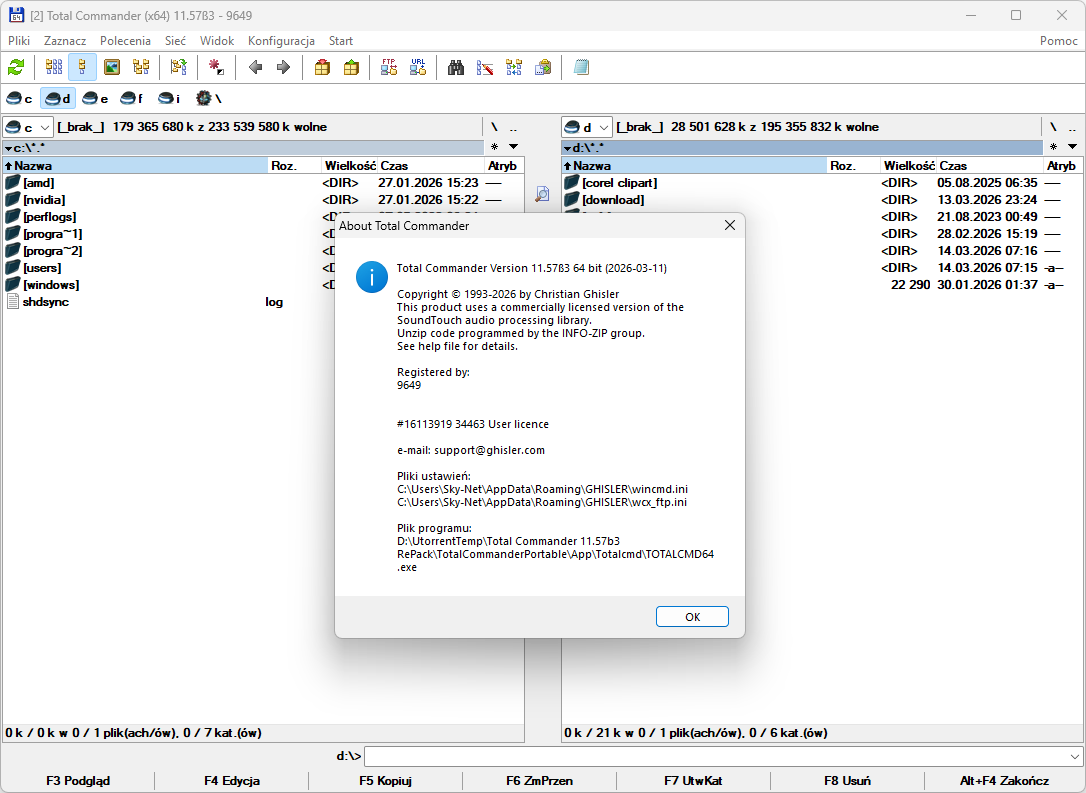Open the Sieć menu

175,41
